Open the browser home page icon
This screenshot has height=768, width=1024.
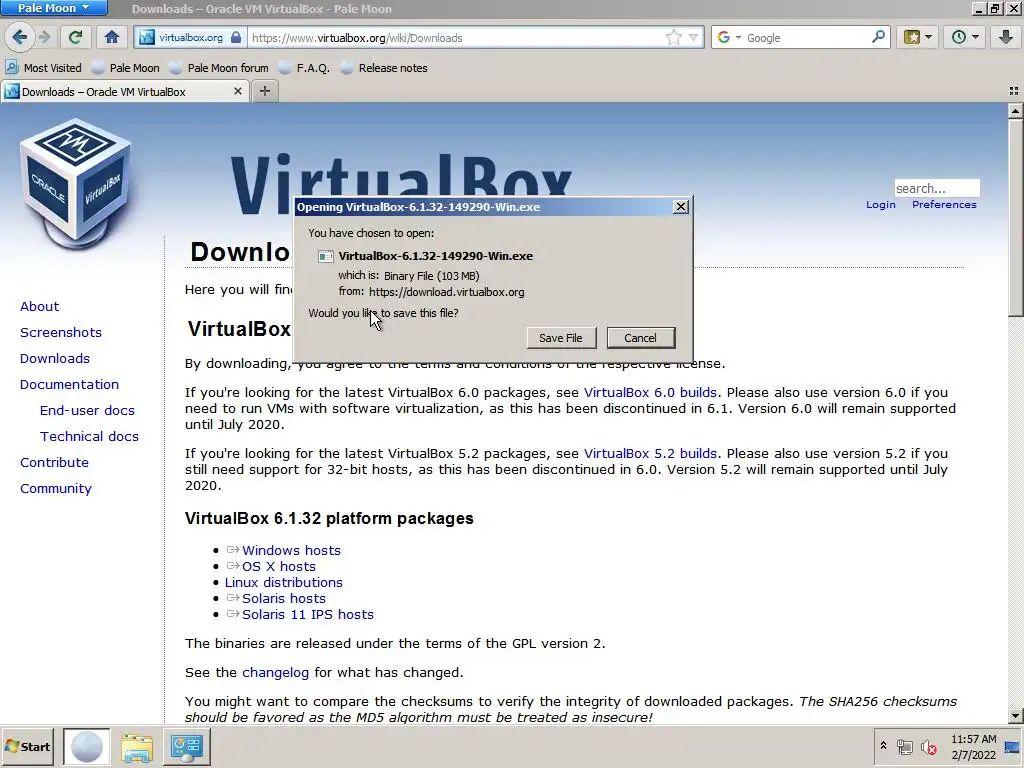tap(112, 37)
